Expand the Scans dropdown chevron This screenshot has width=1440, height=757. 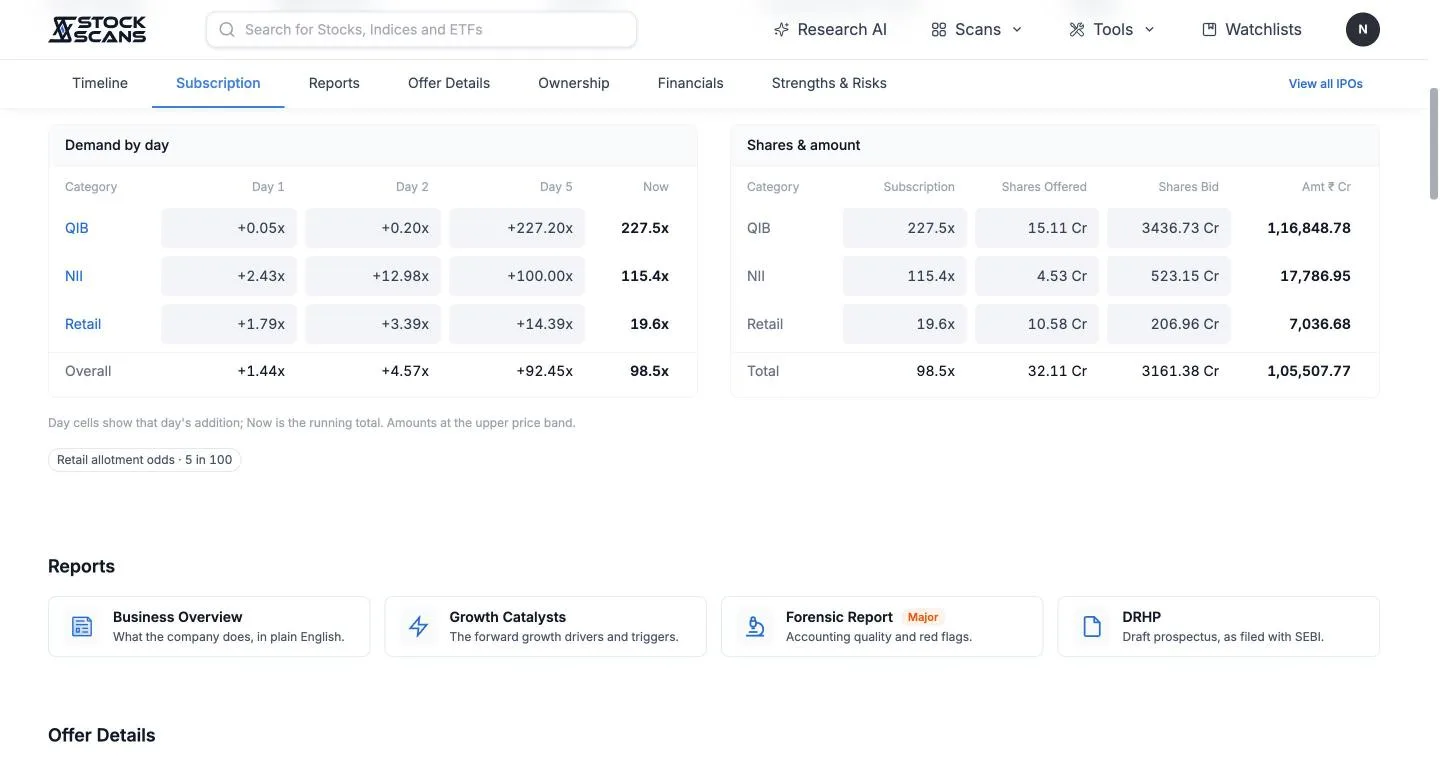click(x=1017, y=30)
